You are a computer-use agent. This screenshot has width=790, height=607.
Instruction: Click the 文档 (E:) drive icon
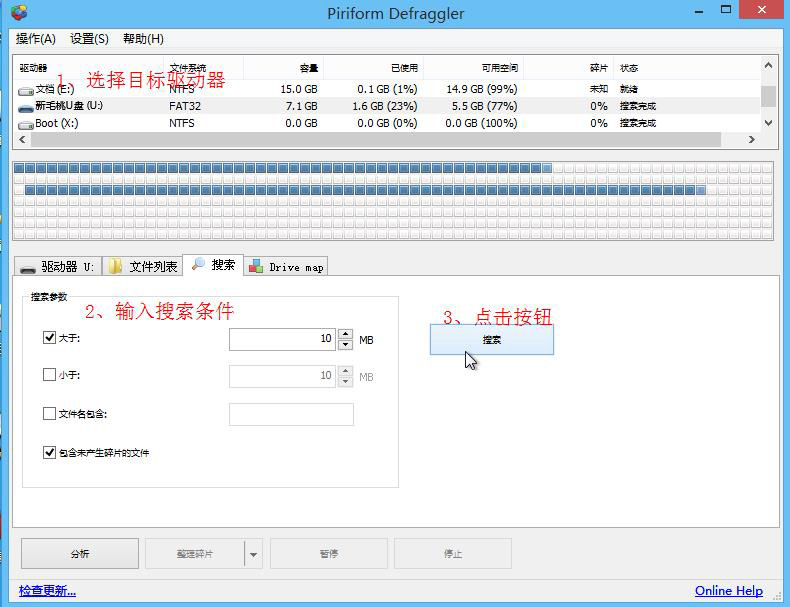(26, 91)
